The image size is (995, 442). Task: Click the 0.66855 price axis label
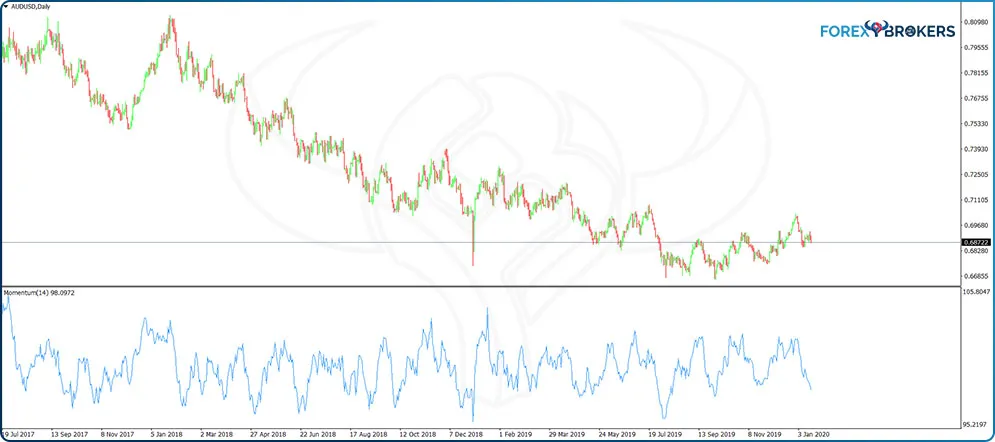coord(976,276)
